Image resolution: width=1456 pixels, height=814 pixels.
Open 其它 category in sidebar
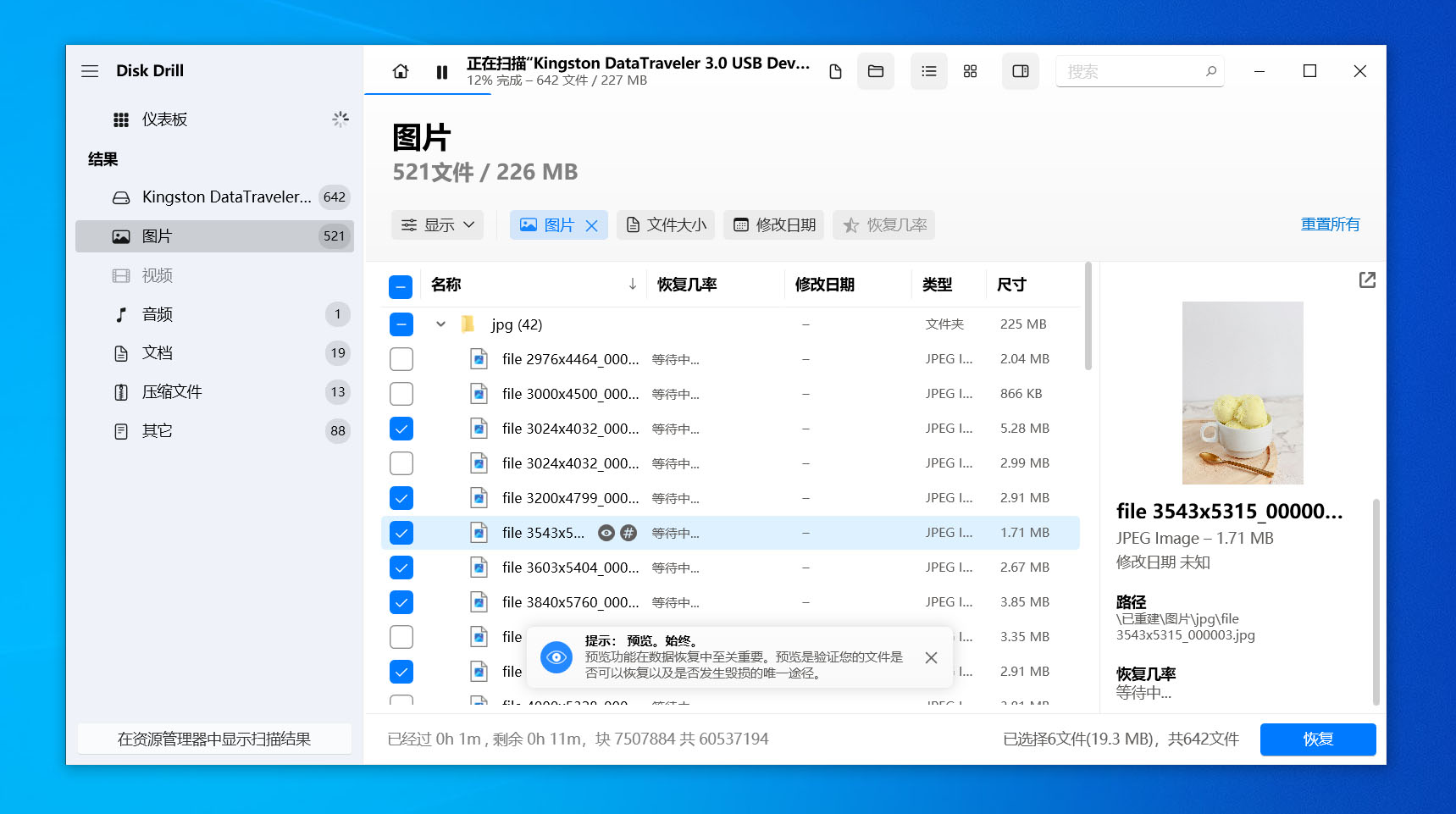(215, 431)
